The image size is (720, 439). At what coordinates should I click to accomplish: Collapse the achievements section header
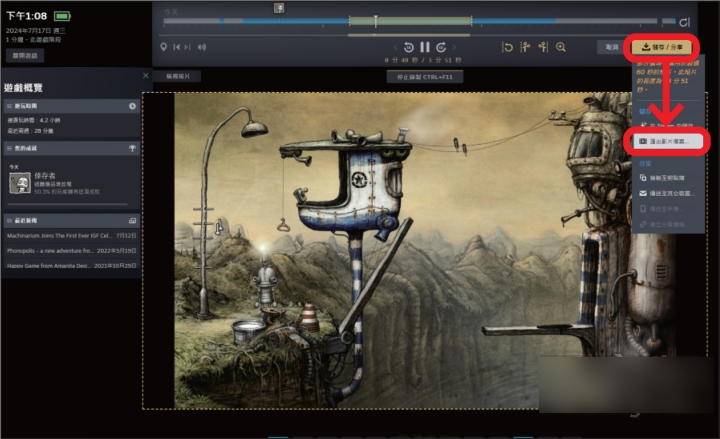click(x=72, y=148)
